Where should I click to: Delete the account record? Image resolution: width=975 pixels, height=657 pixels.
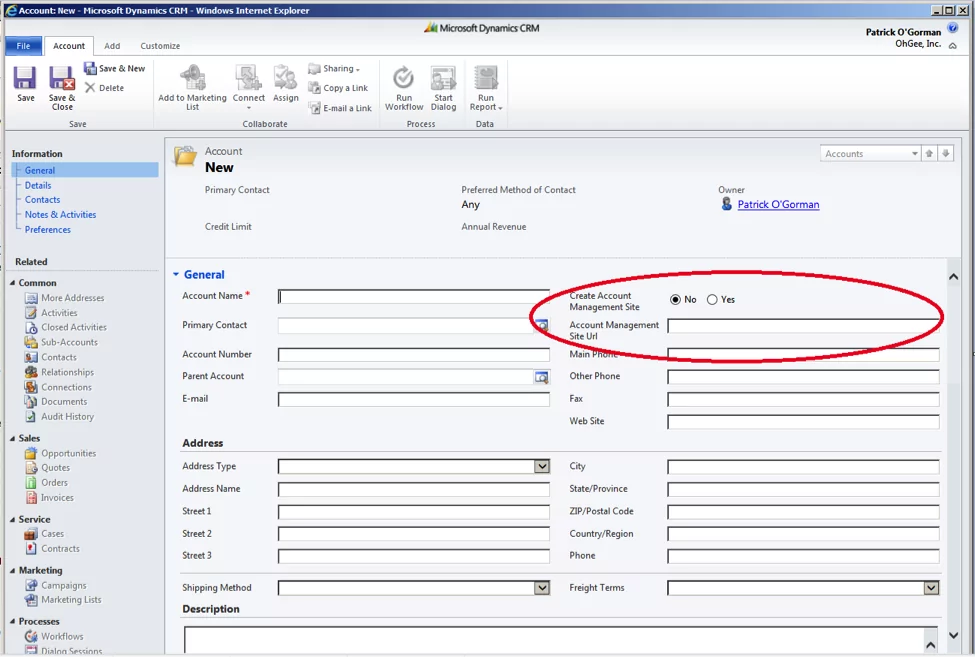(x=104, y=88)
